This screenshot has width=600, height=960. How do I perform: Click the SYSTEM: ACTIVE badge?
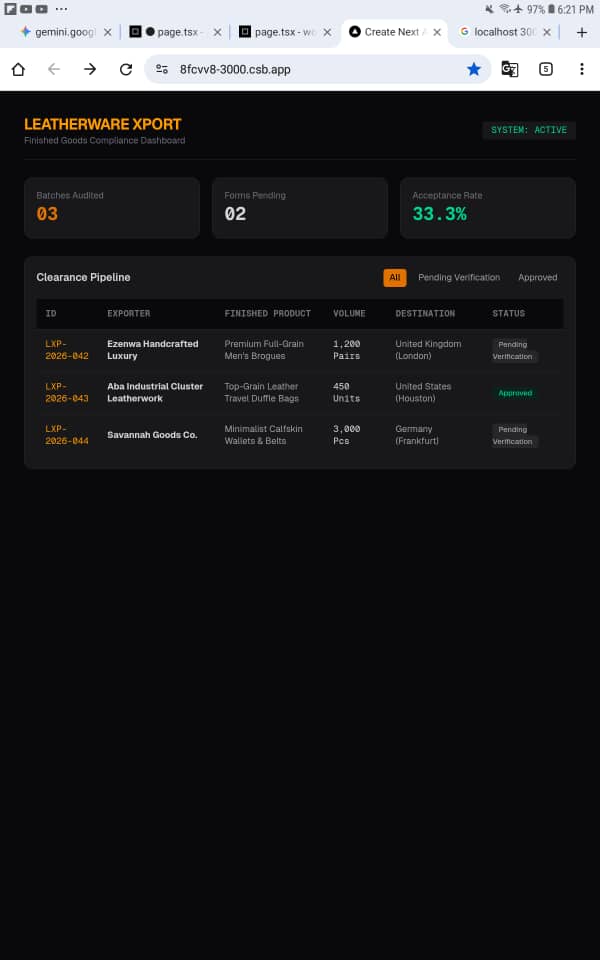click(x=529, y=130)
